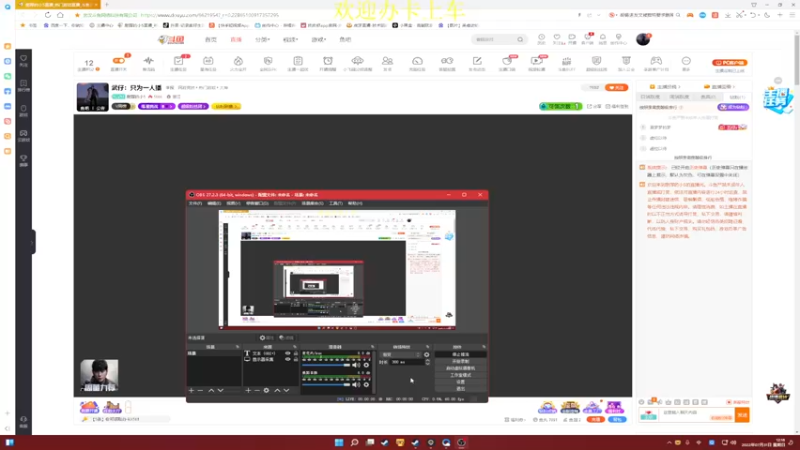Open the ellipsis More icon in streamer toolbar
Viewport: 800px width, 450px height.
(x=686, y=63)
